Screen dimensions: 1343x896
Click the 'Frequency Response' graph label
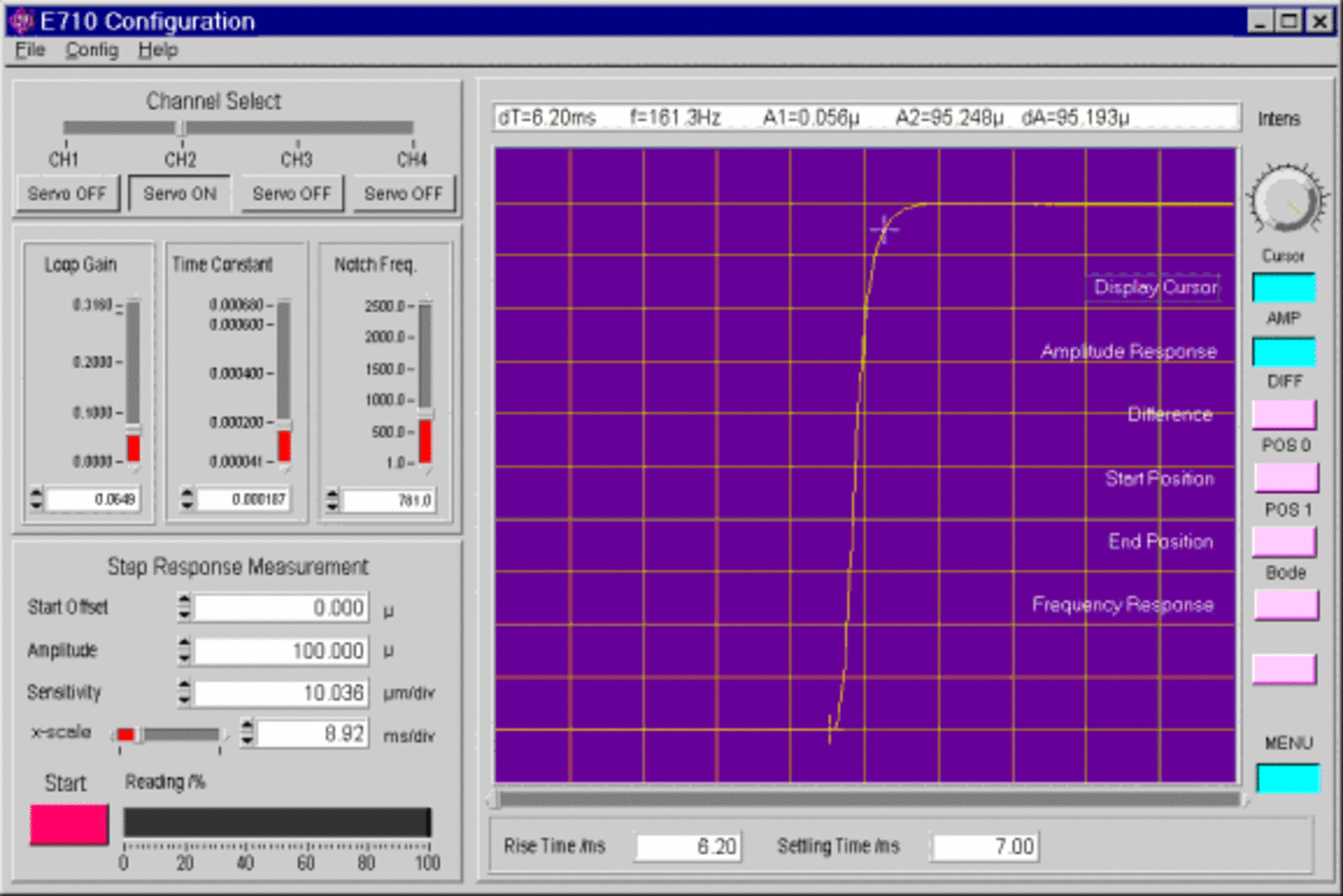[1122, 605]
